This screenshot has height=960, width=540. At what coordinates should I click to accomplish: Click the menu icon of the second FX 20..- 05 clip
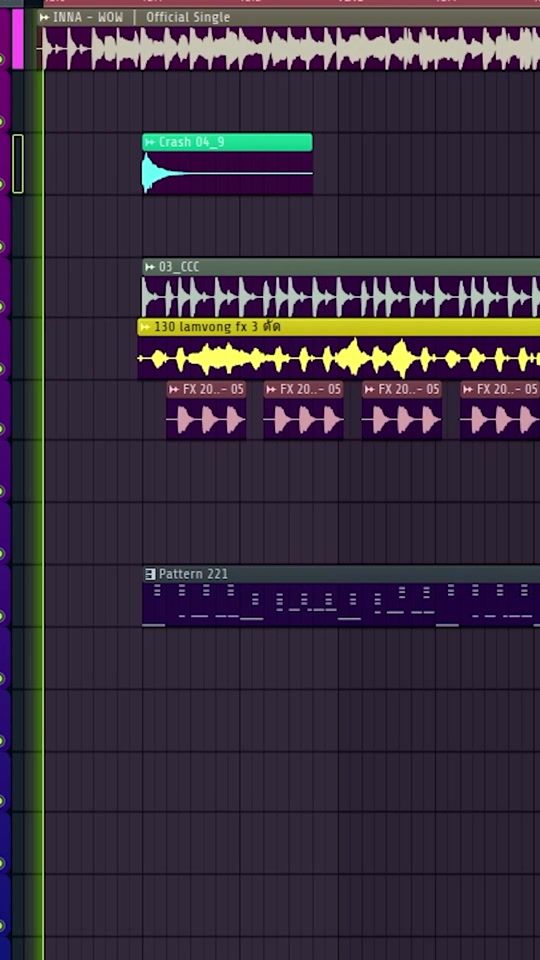pos(271,389)
